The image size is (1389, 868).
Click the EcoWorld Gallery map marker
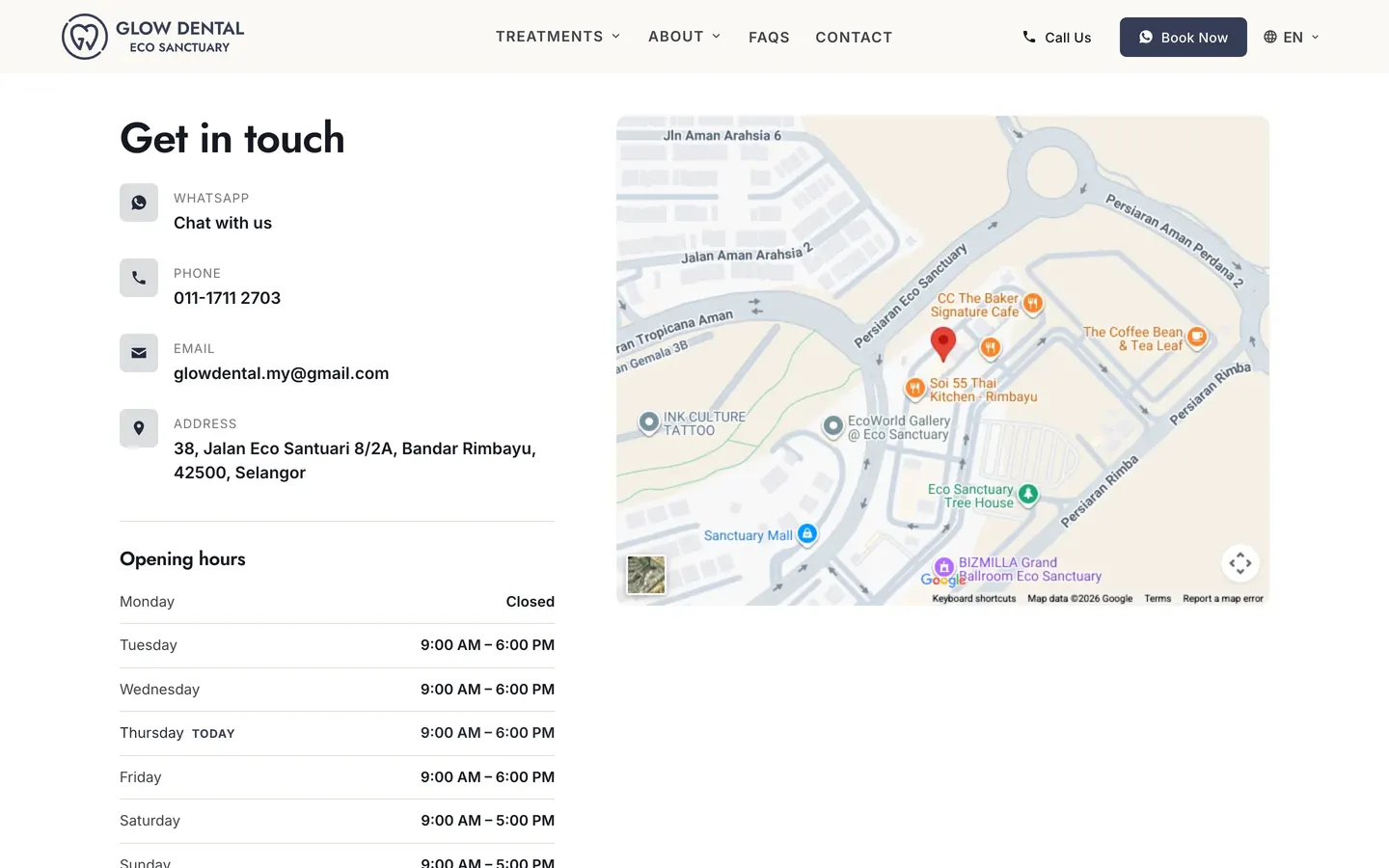pyautogui.click(x=833, y=426)
